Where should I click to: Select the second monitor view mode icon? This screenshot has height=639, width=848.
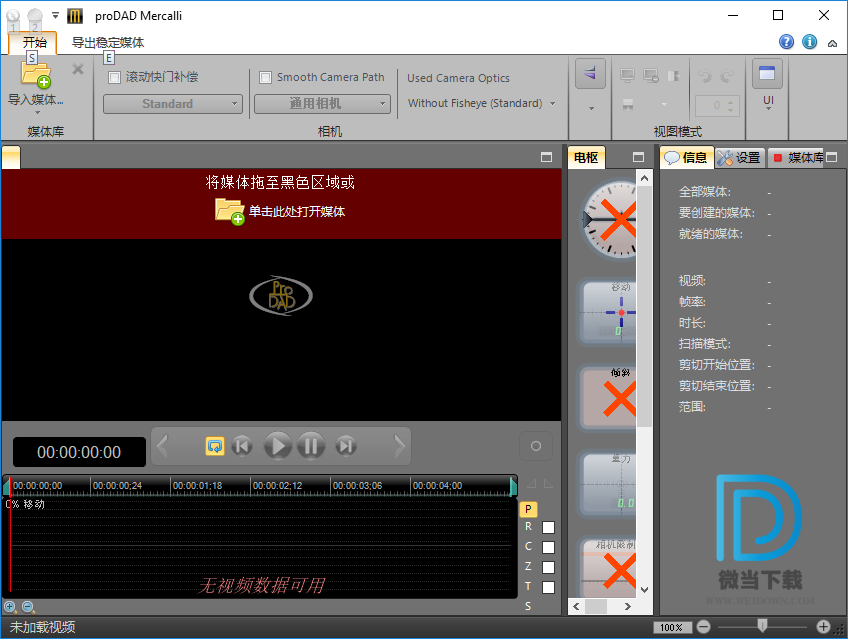pyautogui.click(x=651, y=76)
